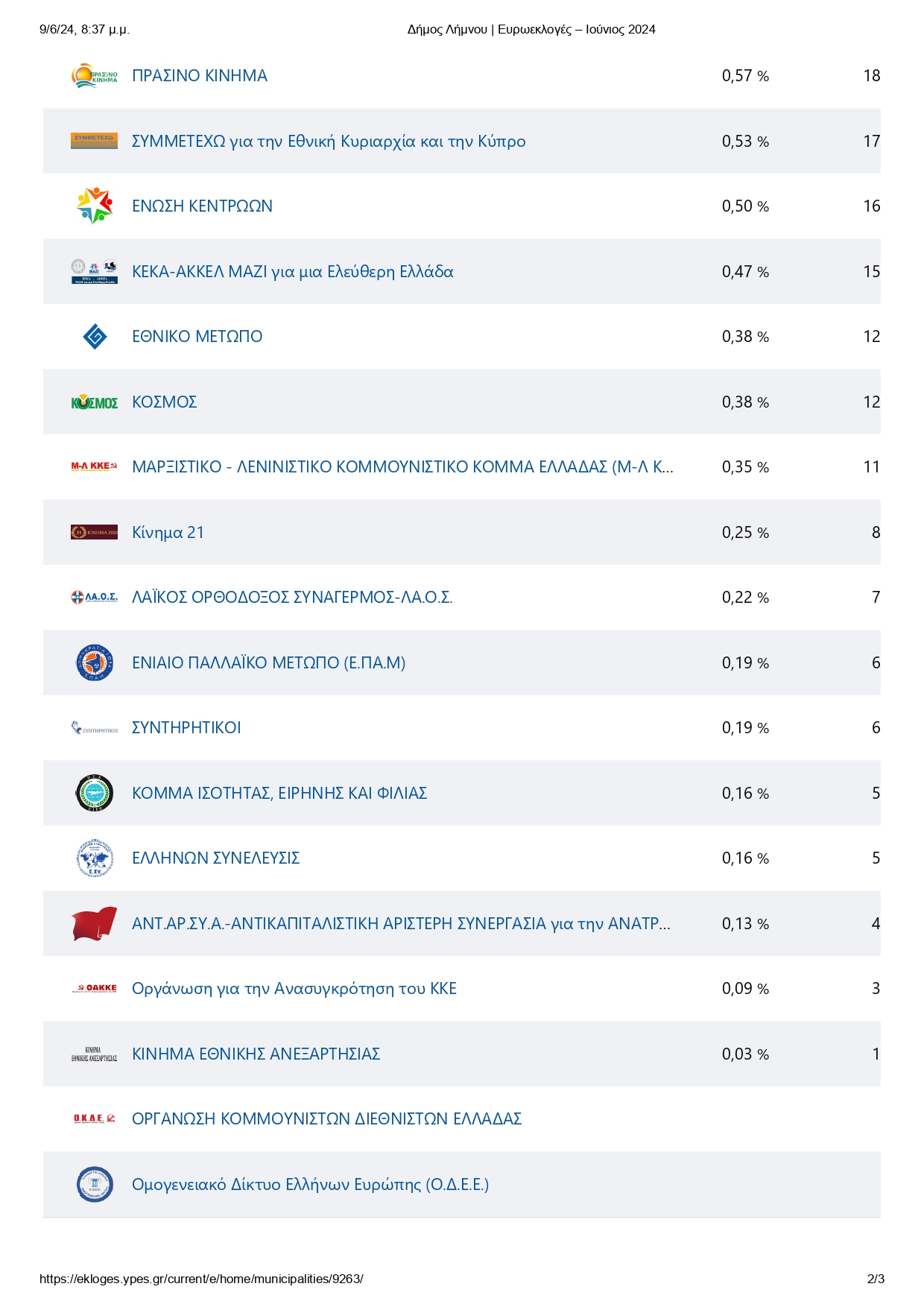Open the ΣΥΜΜΕΤΕΧΩ για την Εθνική Κυριαρχία link
This screenshot has width=924, height=1307.
pos(329,142)
